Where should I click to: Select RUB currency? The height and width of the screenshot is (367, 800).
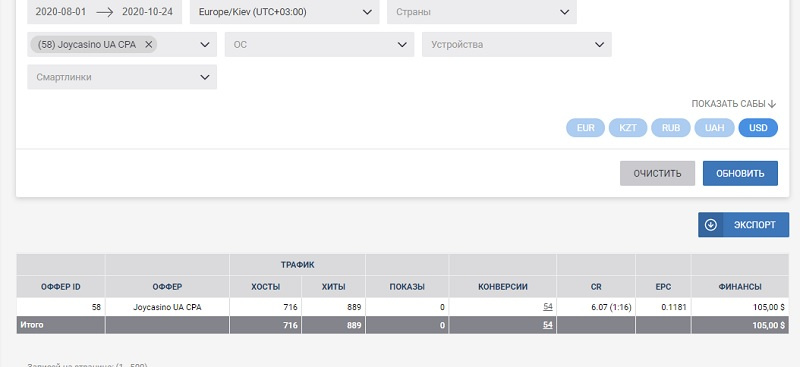670,128
